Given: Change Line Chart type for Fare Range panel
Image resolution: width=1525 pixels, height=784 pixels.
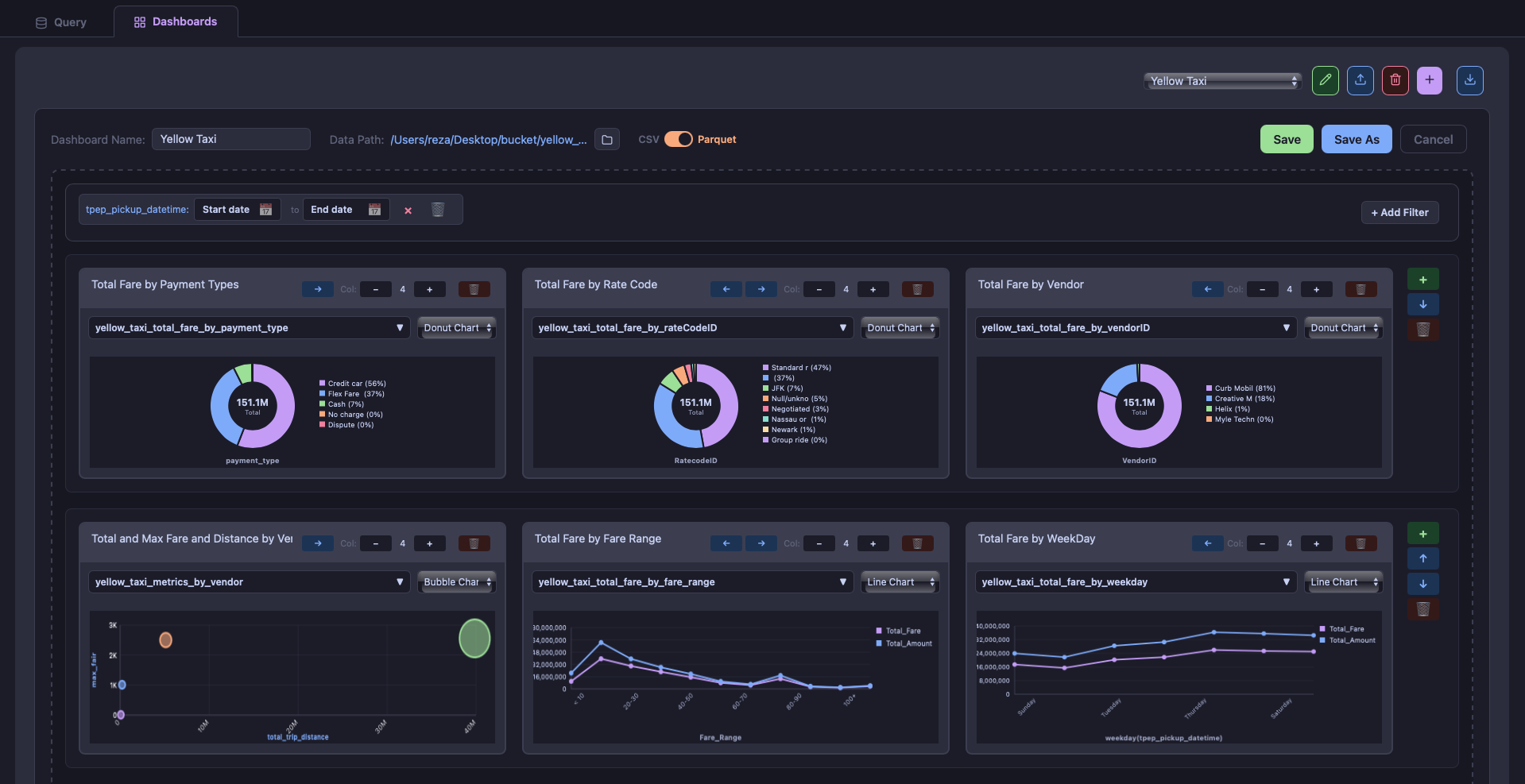Looking at the screenshot, I should [900, 582].
